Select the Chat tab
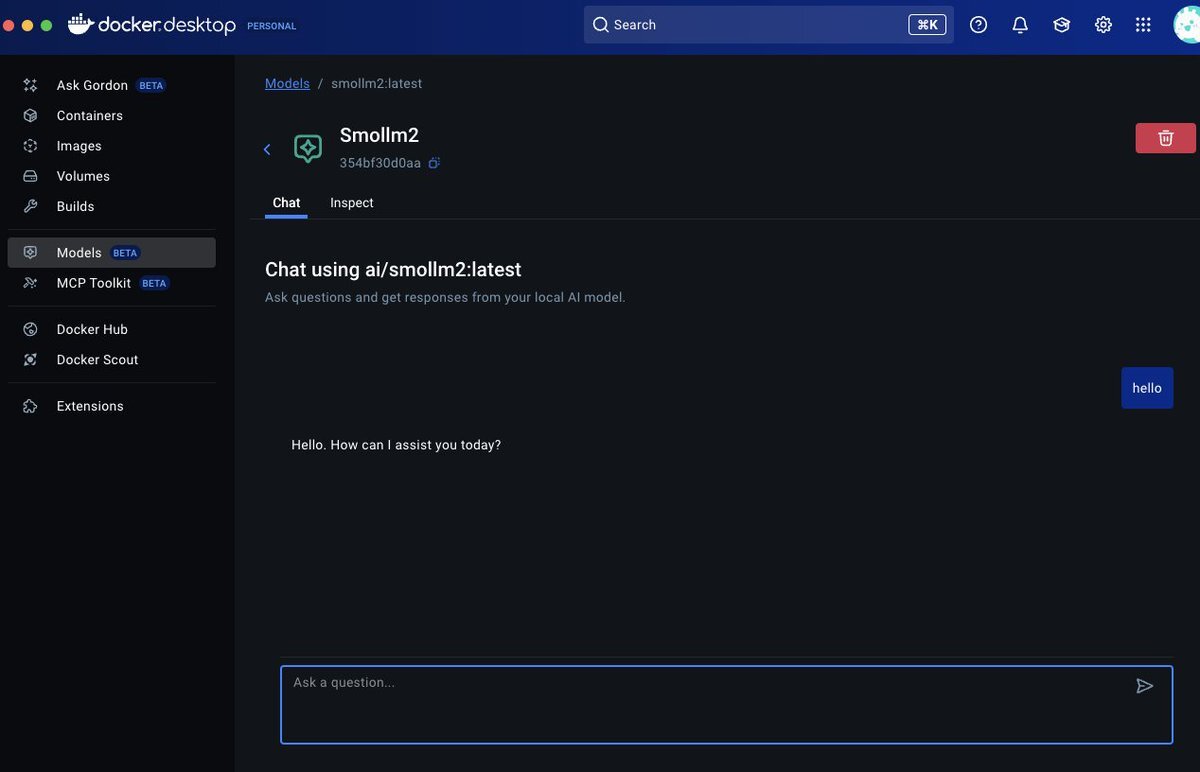This screenshot has height=772, width=1200. 286,203
